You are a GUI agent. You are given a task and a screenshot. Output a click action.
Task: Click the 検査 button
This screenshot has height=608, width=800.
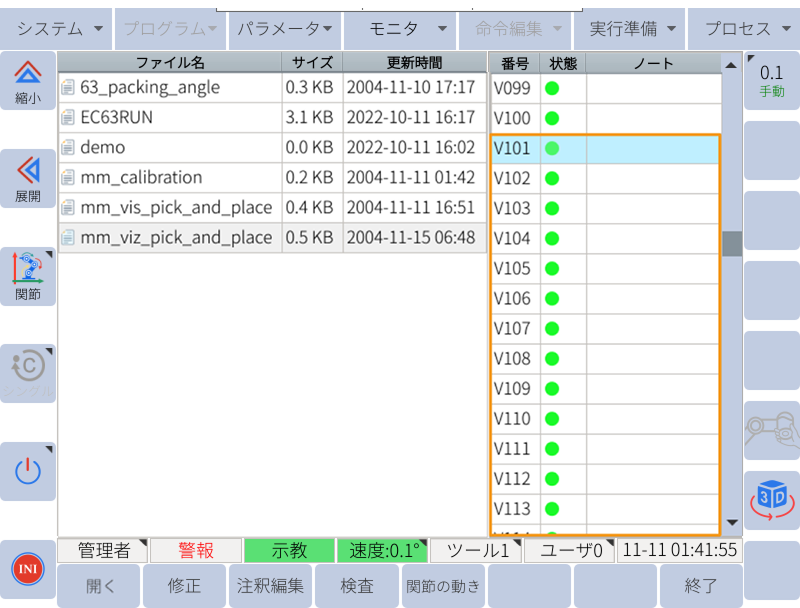(357, 586)
